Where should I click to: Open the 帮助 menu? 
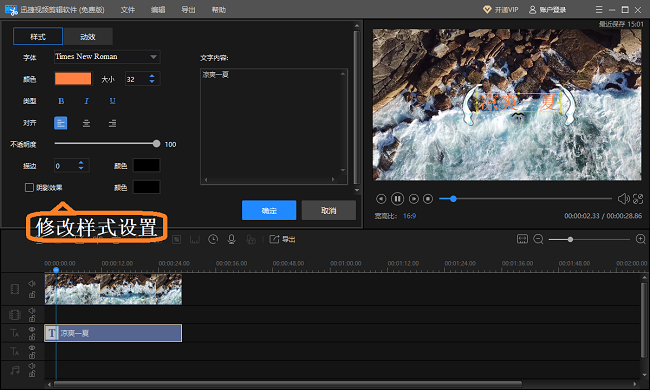(218, 10)
